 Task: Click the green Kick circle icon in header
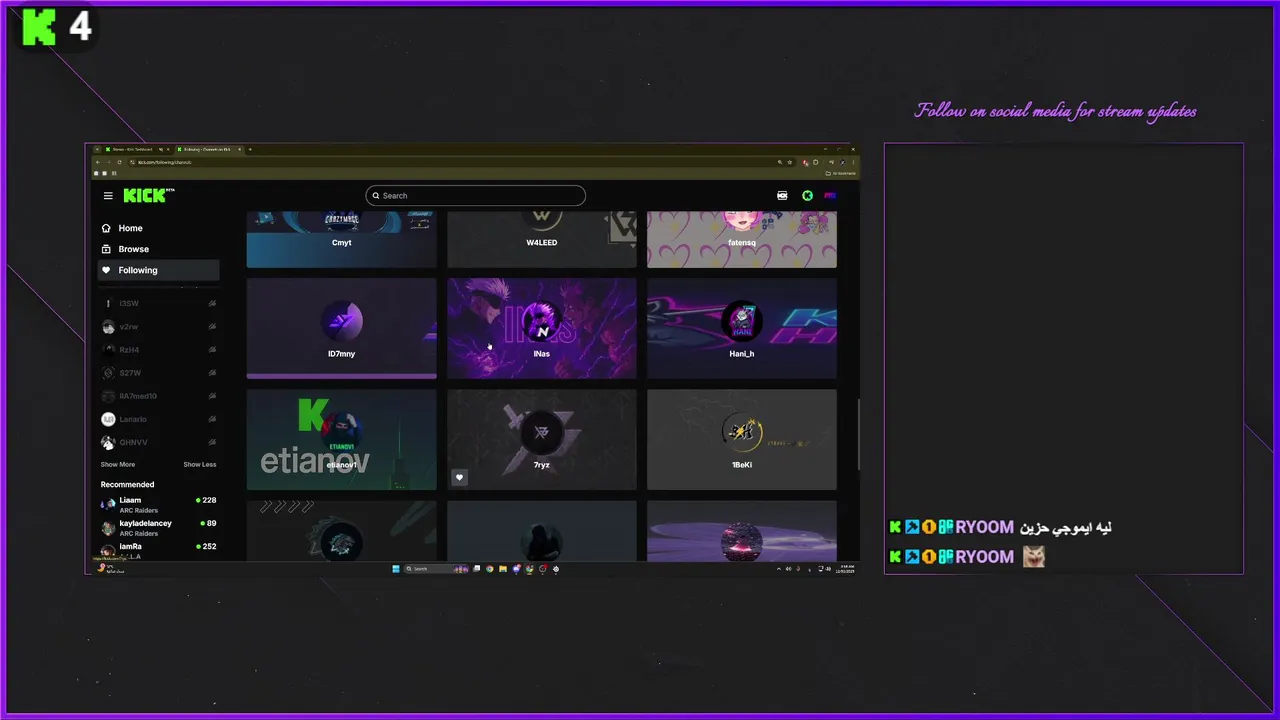808,196
